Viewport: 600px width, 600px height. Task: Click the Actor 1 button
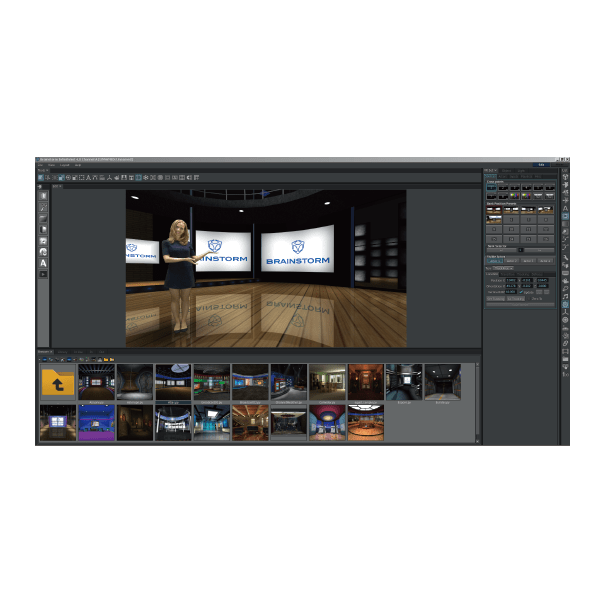[x=494, y=259]
